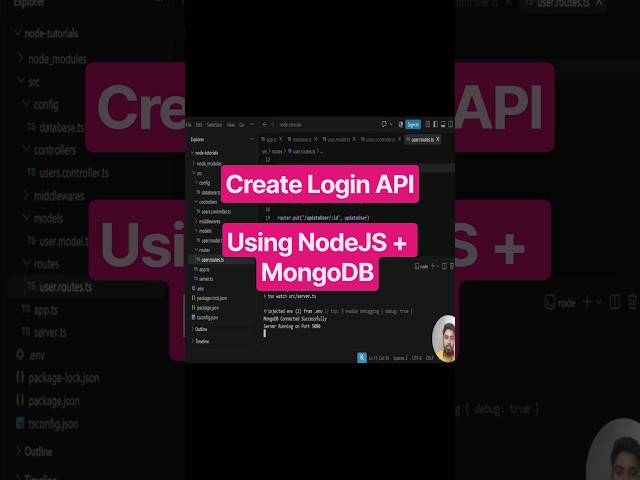Open package-lock.json in the Explorer
The height and width of the screenshot is (480, 640).
(209, 298)
